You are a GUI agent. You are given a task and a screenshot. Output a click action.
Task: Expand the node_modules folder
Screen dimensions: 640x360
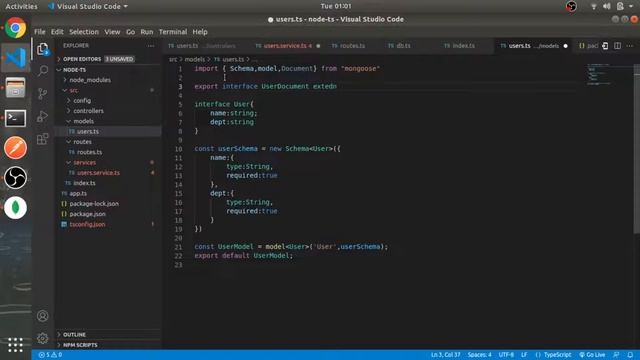(108, 80)
